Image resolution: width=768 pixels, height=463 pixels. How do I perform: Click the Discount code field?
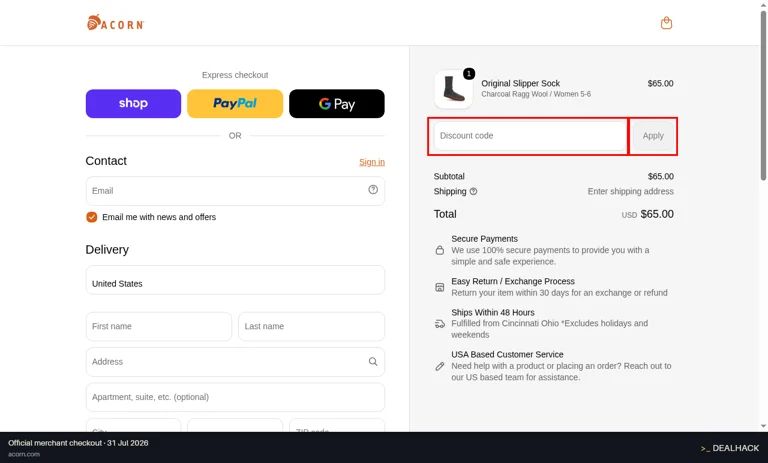coord(530,136)
